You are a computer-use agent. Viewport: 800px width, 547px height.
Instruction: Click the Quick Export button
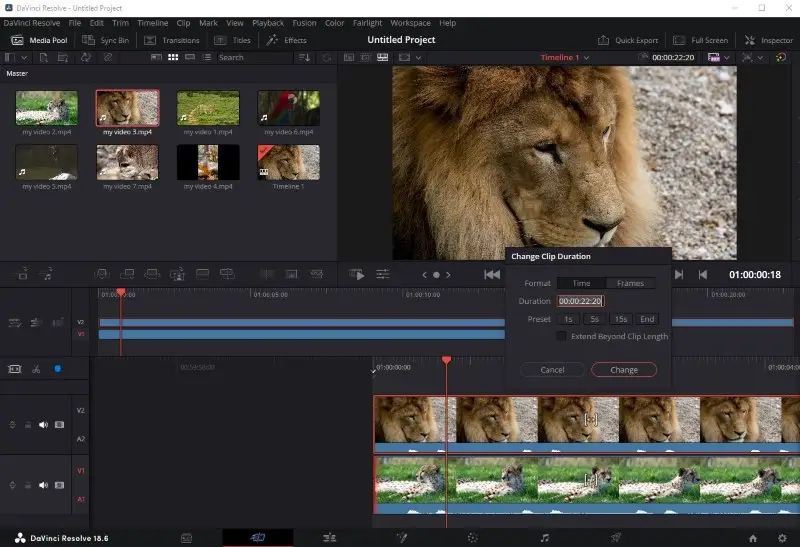628,40
